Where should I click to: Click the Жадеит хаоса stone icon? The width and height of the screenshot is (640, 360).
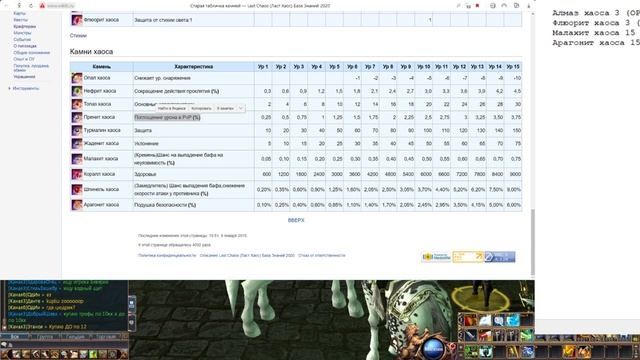click(77, 143)
